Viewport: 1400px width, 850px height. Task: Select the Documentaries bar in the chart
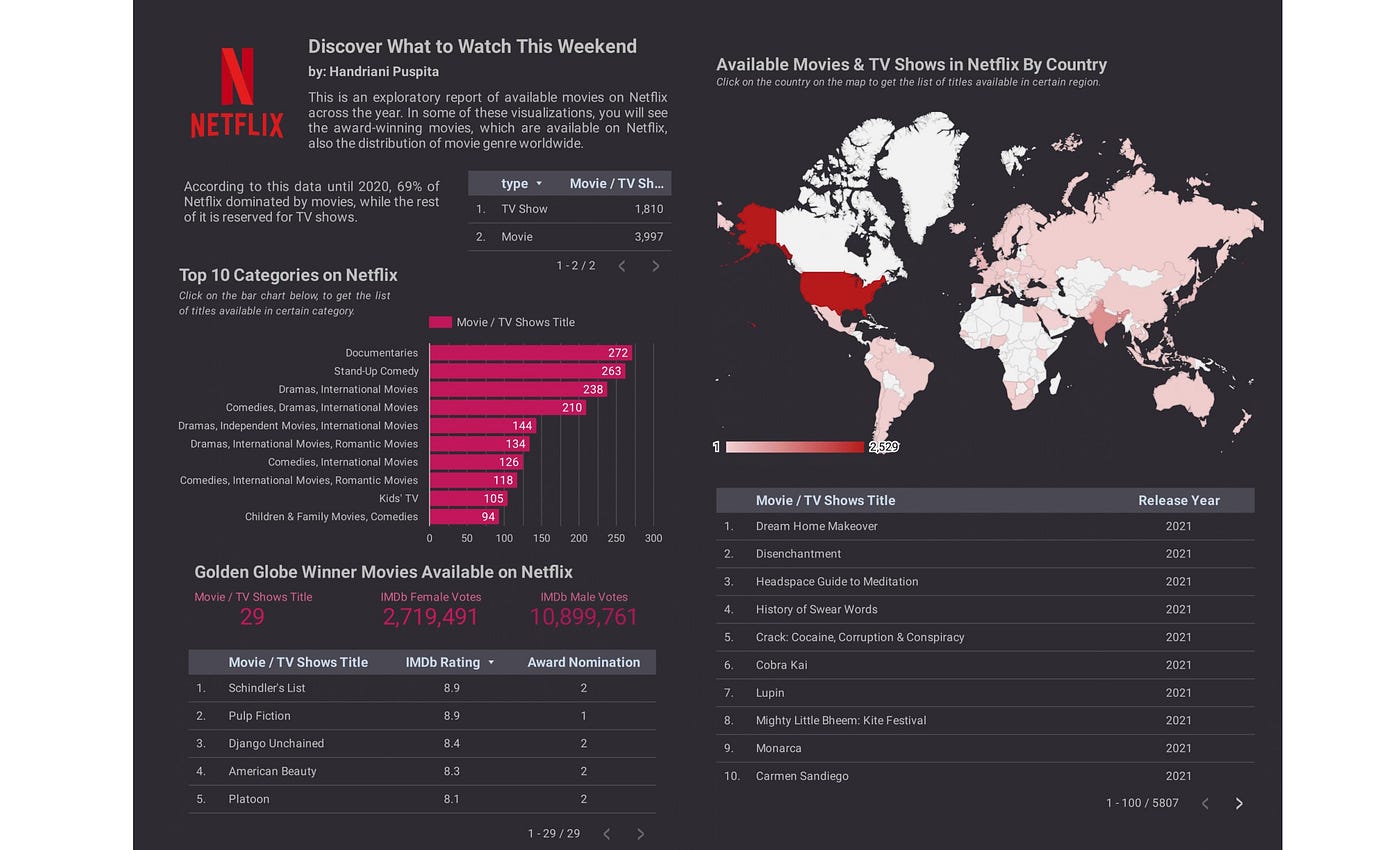tap(520, 352)
